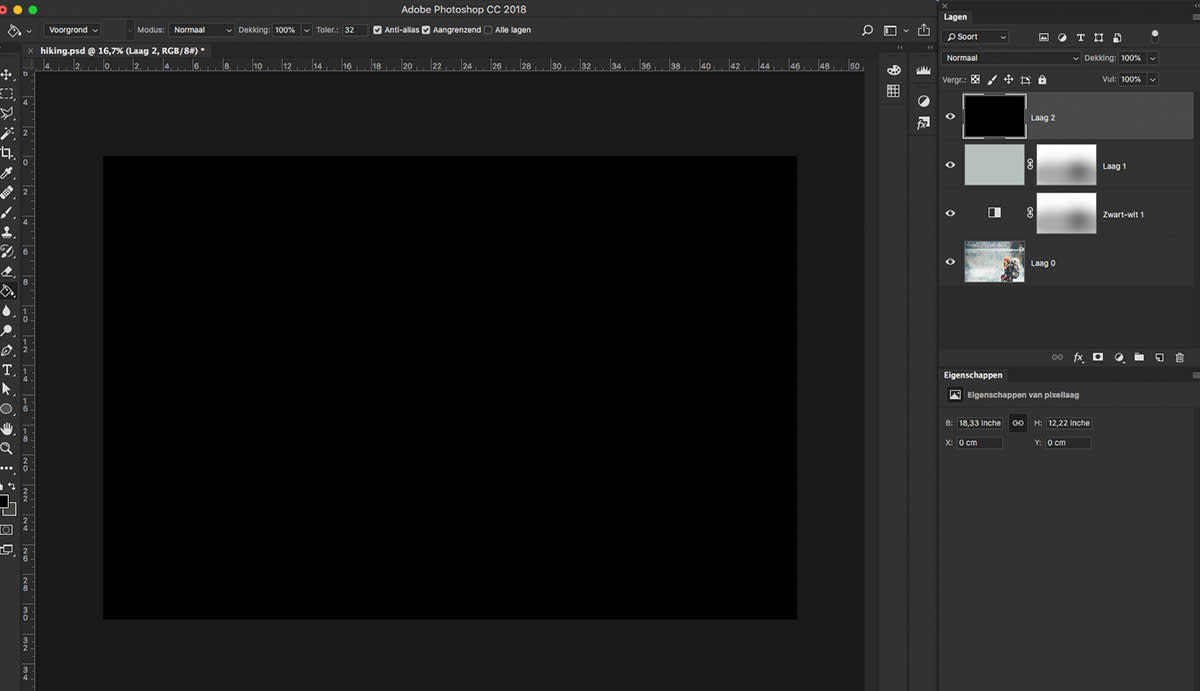Screen dimensions: 1200x691
Task: Disable the Anti-alias checkbox
Action: pos(377,30)
